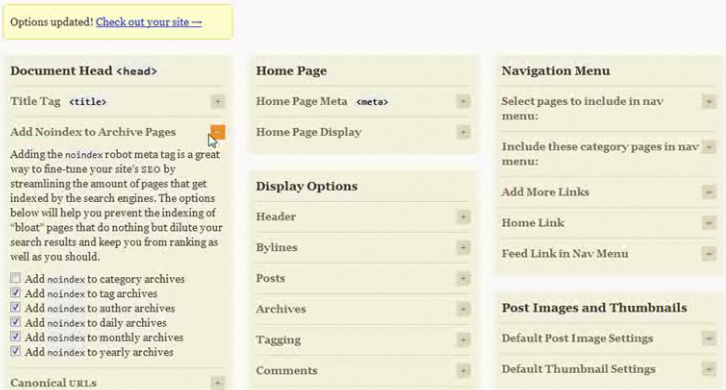Uncheck noindex for author archives
This screenshot has width=726, height=390.
[x=15, y=307]
